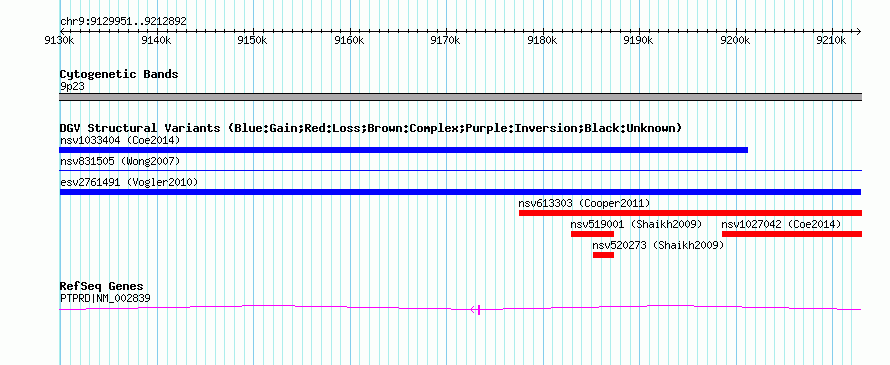Screen dimensions: 890x365
Task: Click the DGV Structural Variants track title
Action: [371, 128]
